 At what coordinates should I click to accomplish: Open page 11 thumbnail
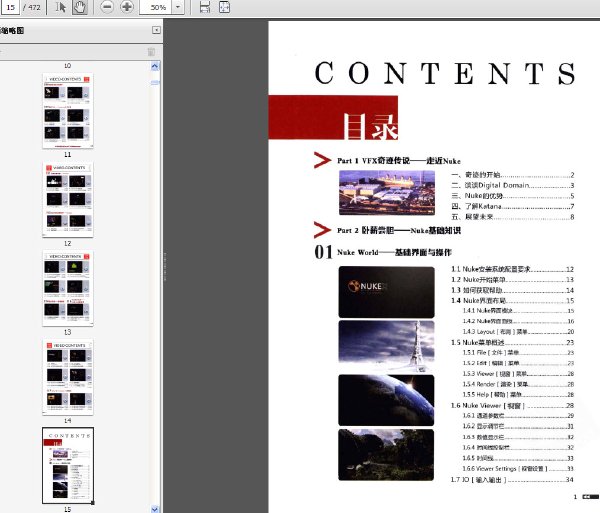point(68,111)
